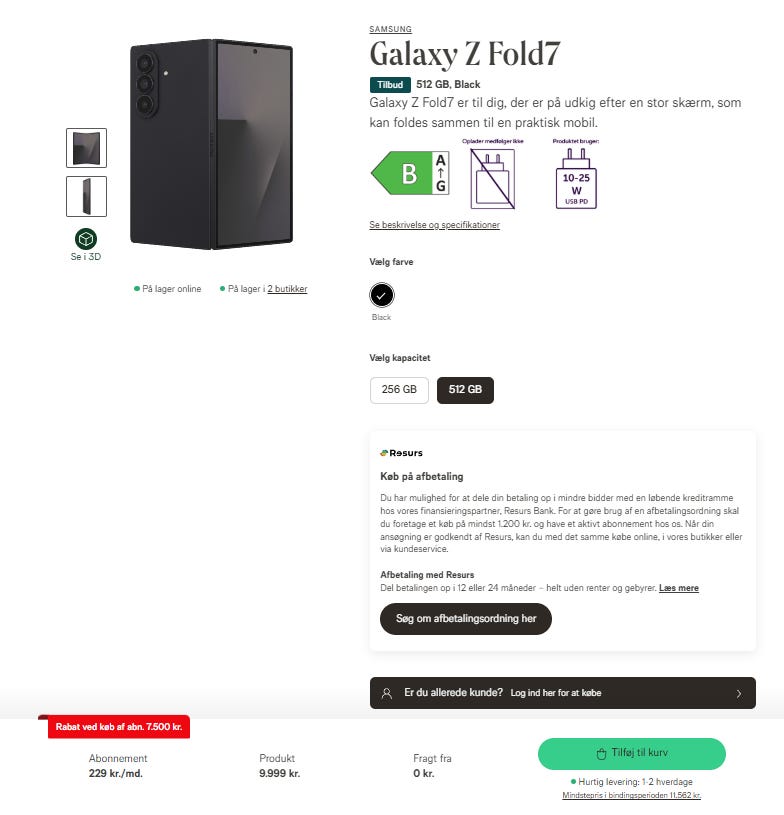Open the '2 butikker' store stock link
This screenshot has height=815, width=784.
(287, 289)
